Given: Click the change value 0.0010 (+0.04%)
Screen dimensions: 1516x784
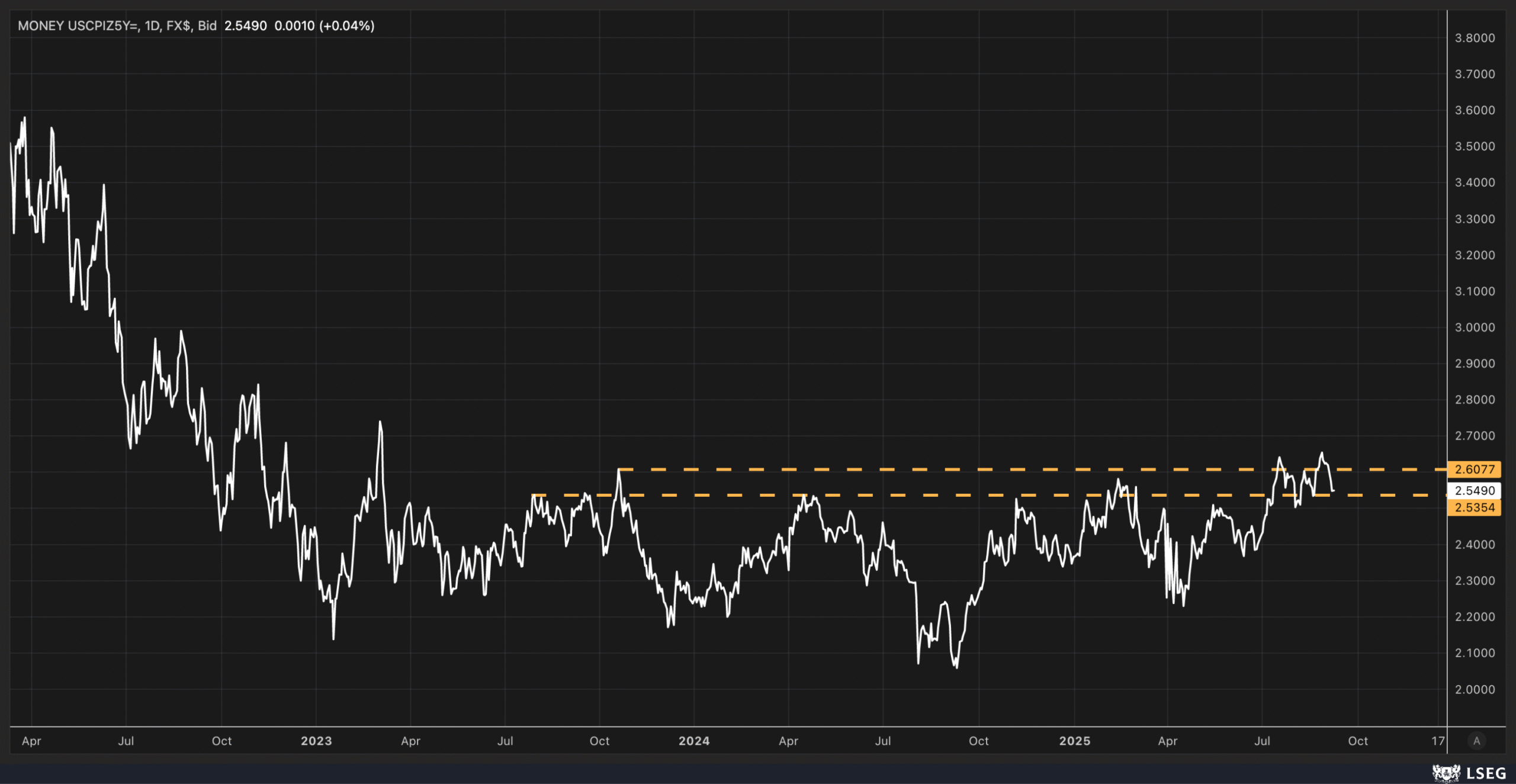Looking at the screenshot, I should 325,26.
